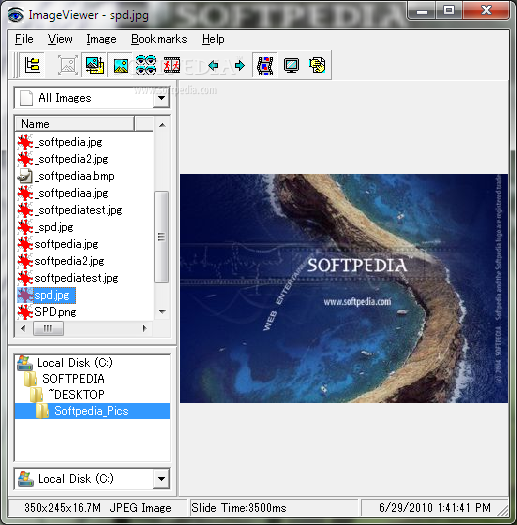517x525 pixels.
Task: Select SPD.png in file list
Action: coord(55,312)
